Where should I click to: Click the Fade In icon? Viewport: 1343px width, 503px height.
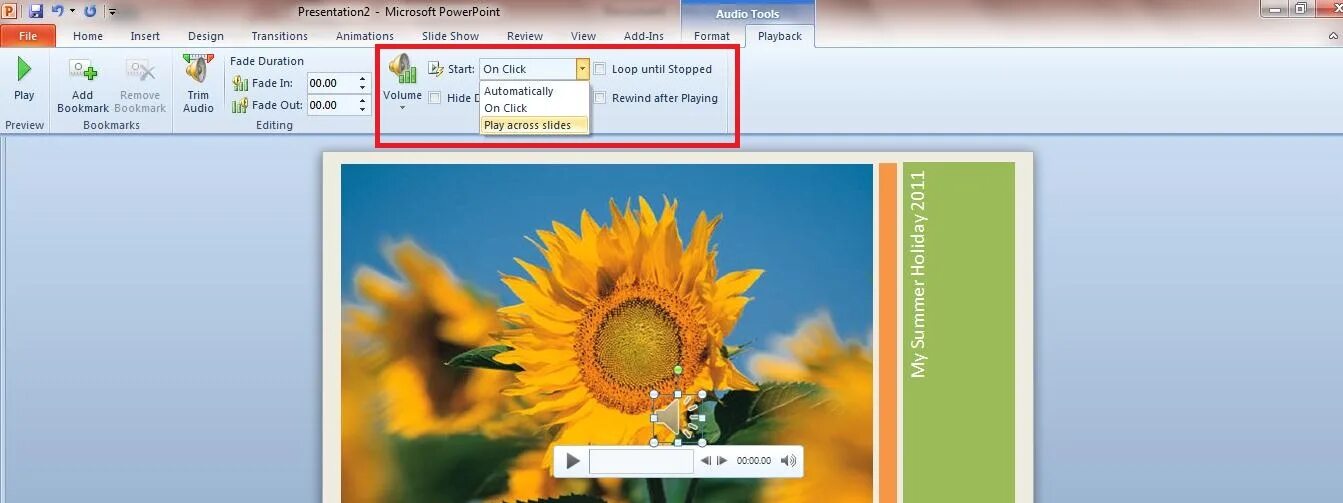240,83
